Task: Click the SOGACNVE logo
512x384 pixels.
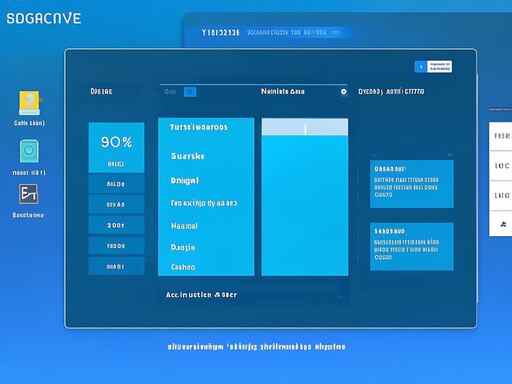Action: pos(44,18)
